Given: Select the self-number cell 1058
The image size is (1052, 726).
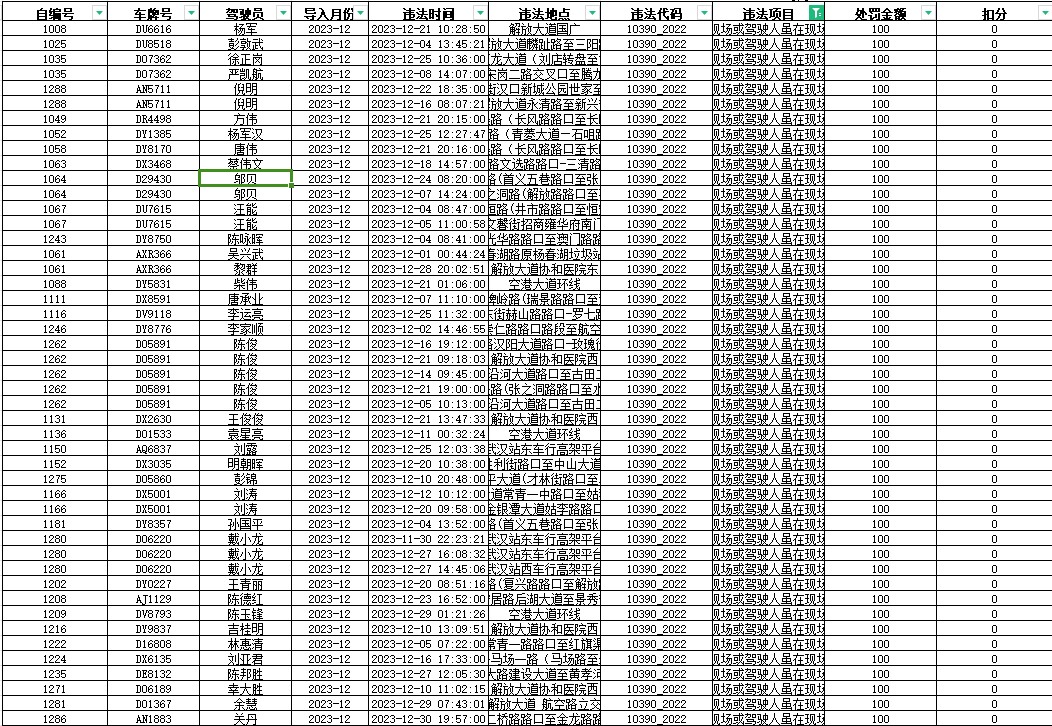Looking at the screenshot, I should 54,149.
